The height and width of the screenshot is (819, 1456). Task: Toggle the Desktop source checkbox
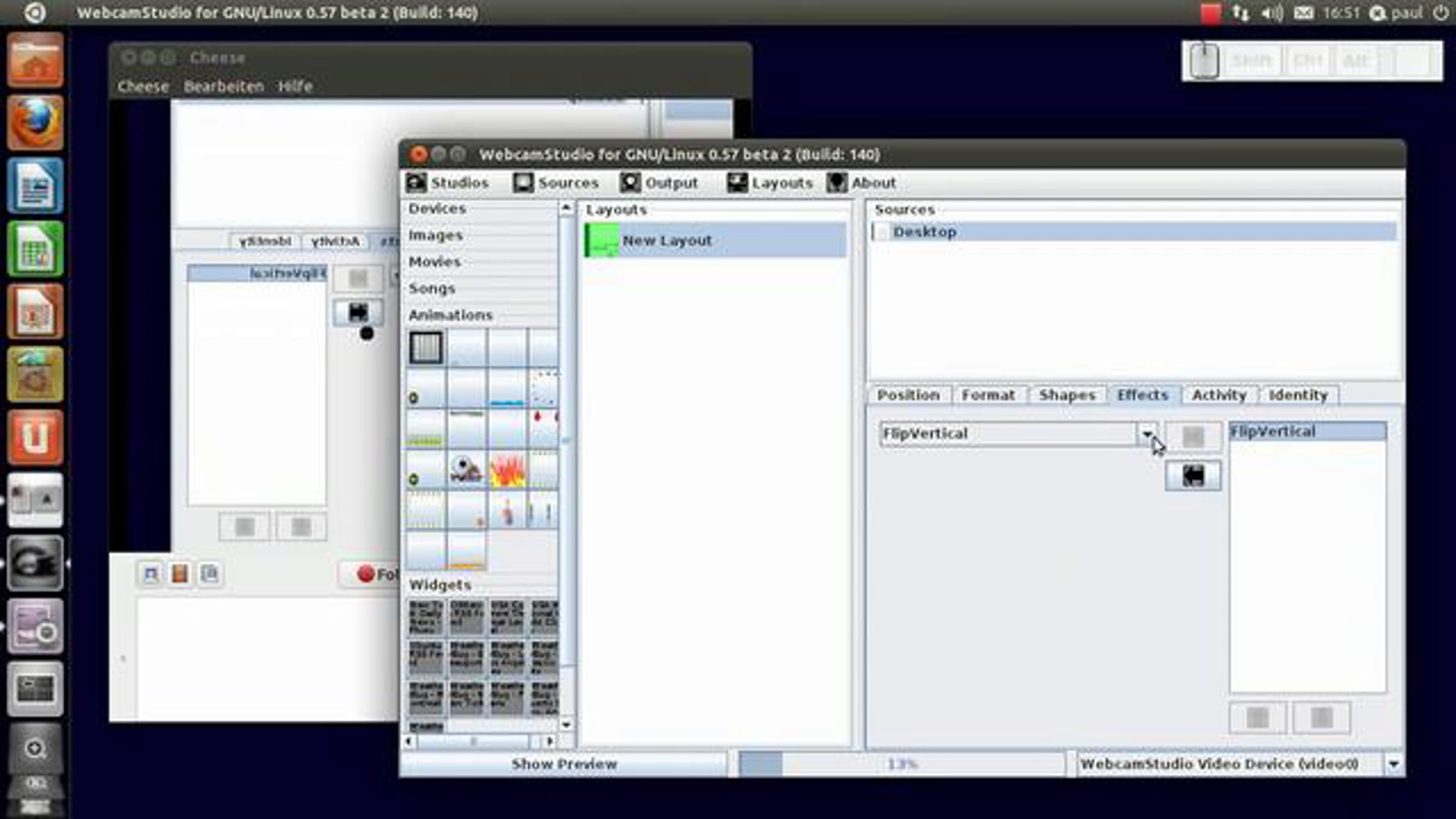click(x=880, y=232)
